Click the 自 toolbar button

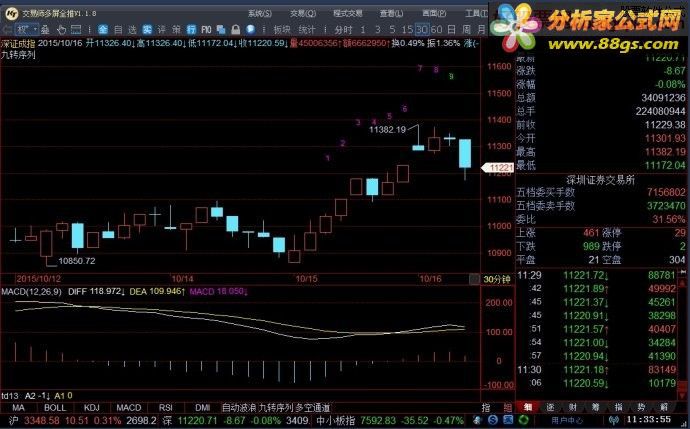[x=118, y=29]
